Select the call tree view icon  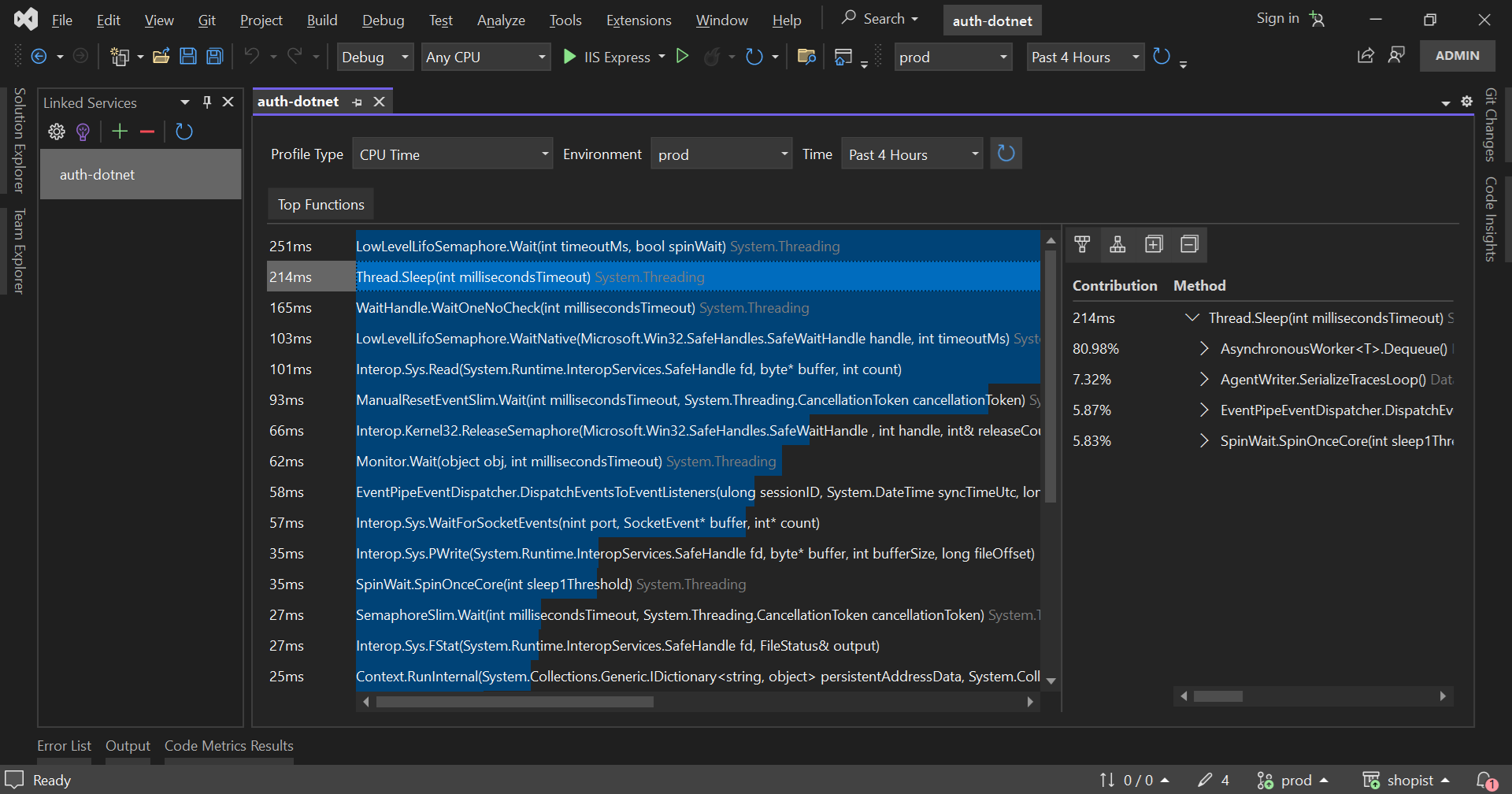point(1117,244)
